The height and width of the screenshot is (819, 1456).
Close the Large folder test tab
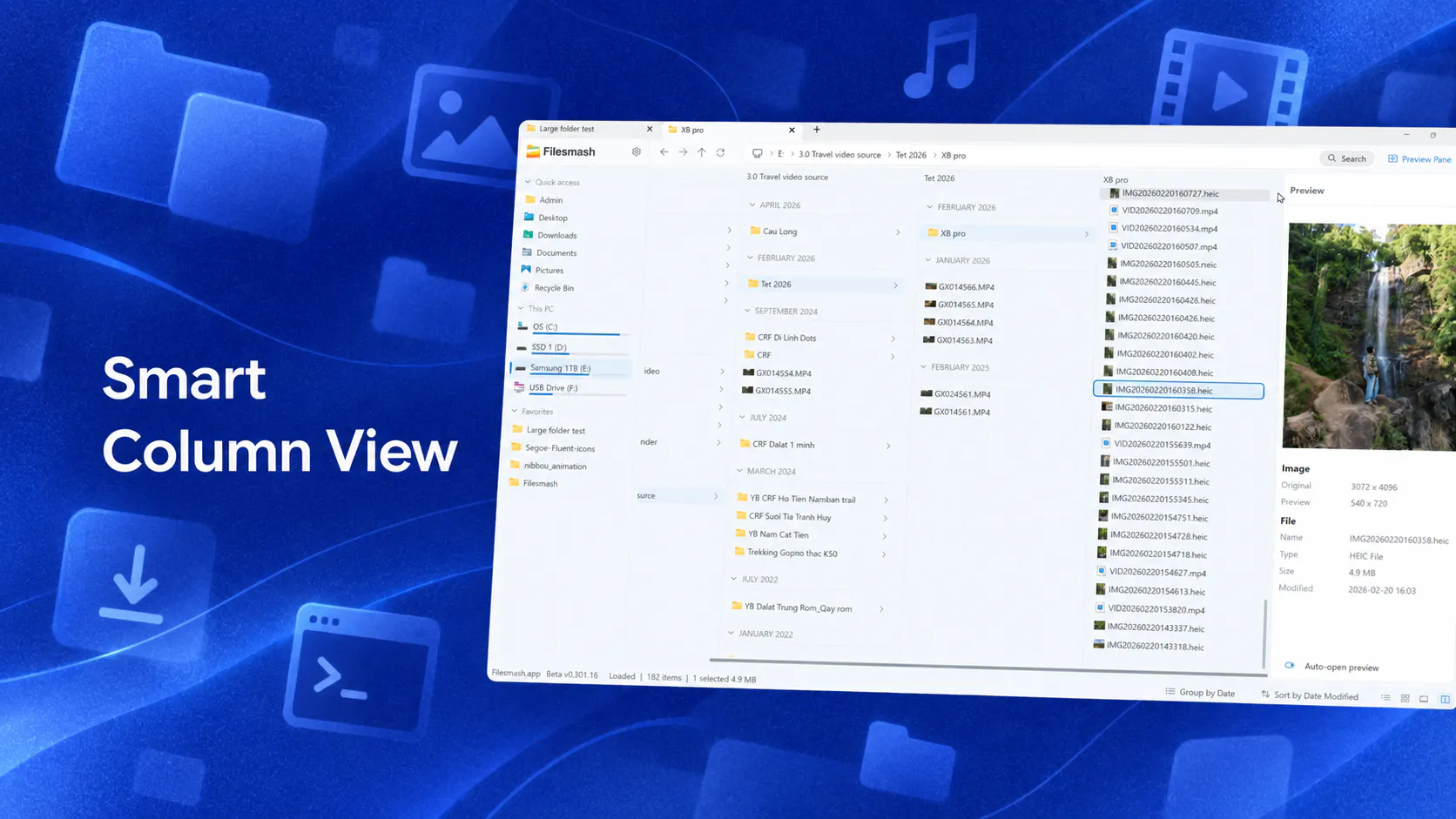650,129
